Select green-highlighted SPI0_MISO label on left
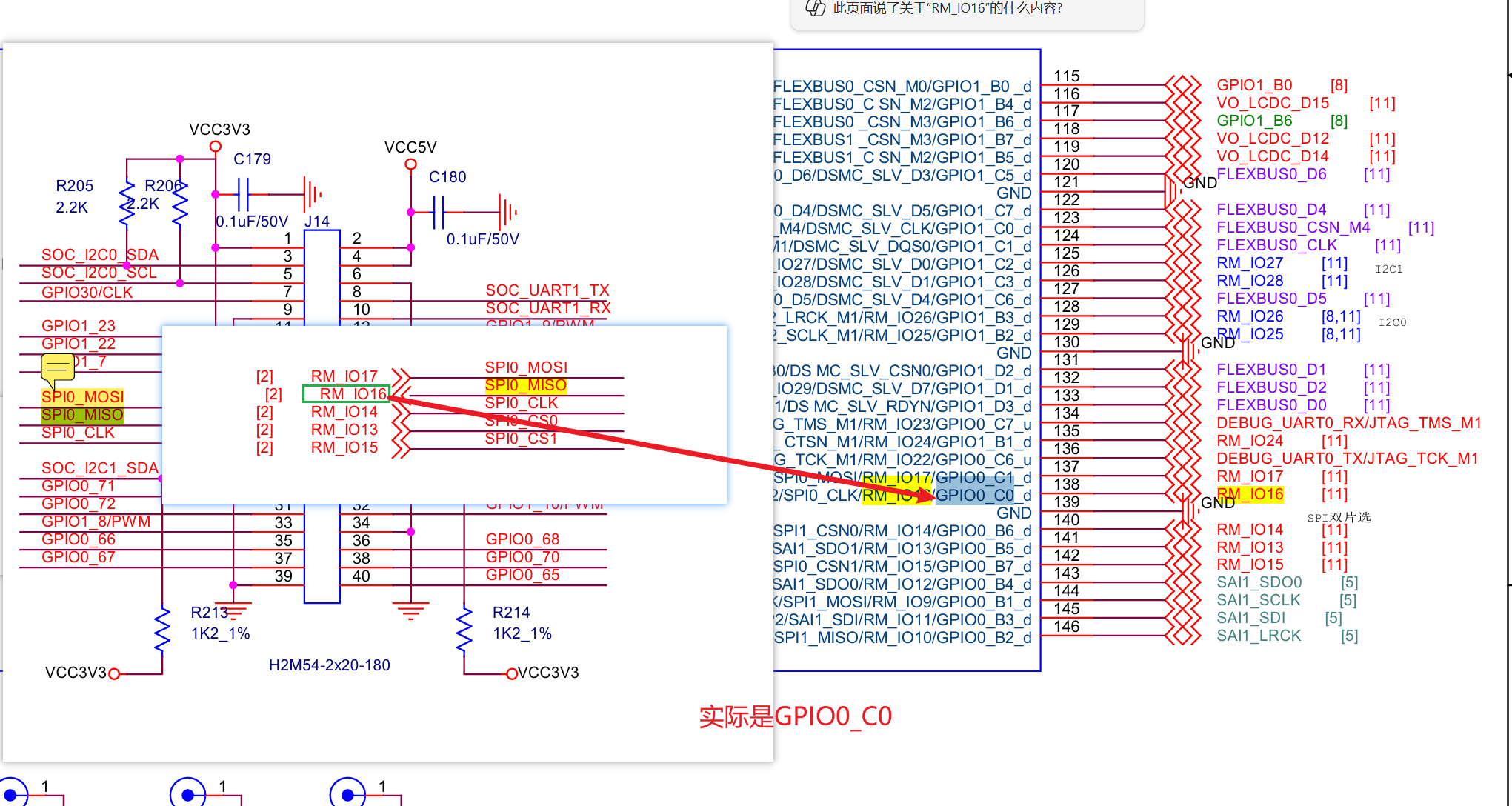 pos(82,415)
